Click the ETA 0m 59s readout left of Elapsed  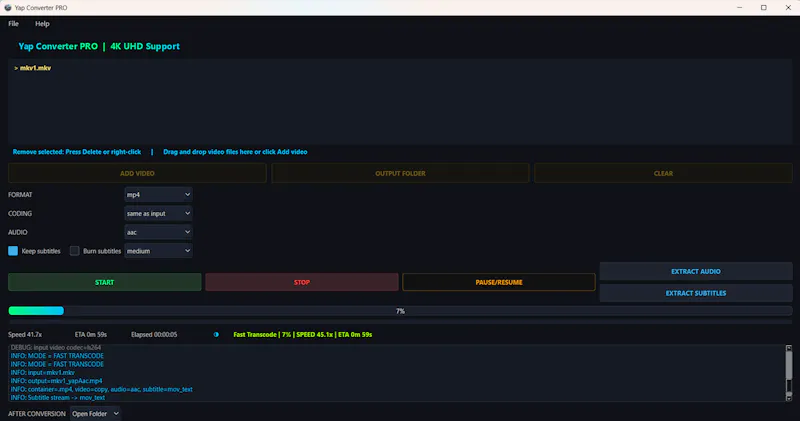(x=91, y=335)
